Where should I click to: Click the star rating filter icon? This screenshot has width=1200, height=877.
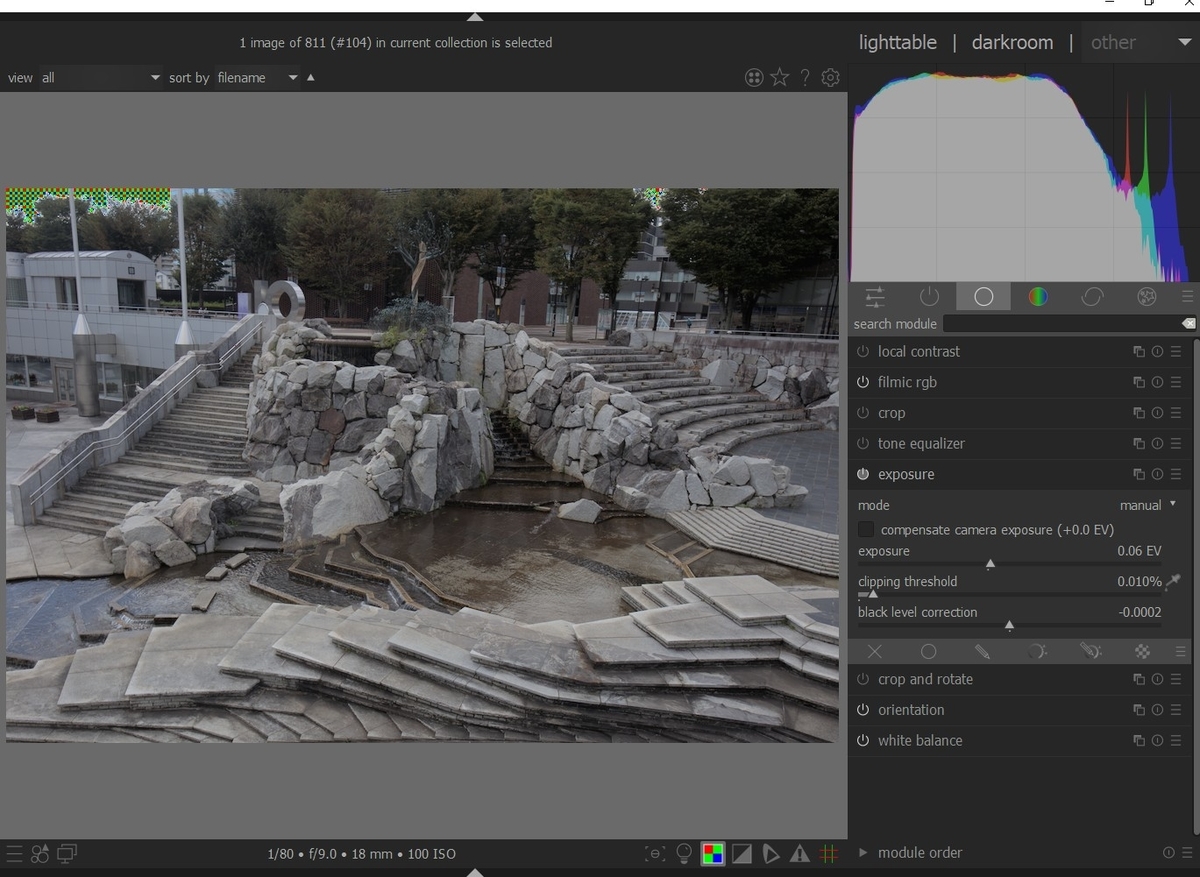[780, 77]
